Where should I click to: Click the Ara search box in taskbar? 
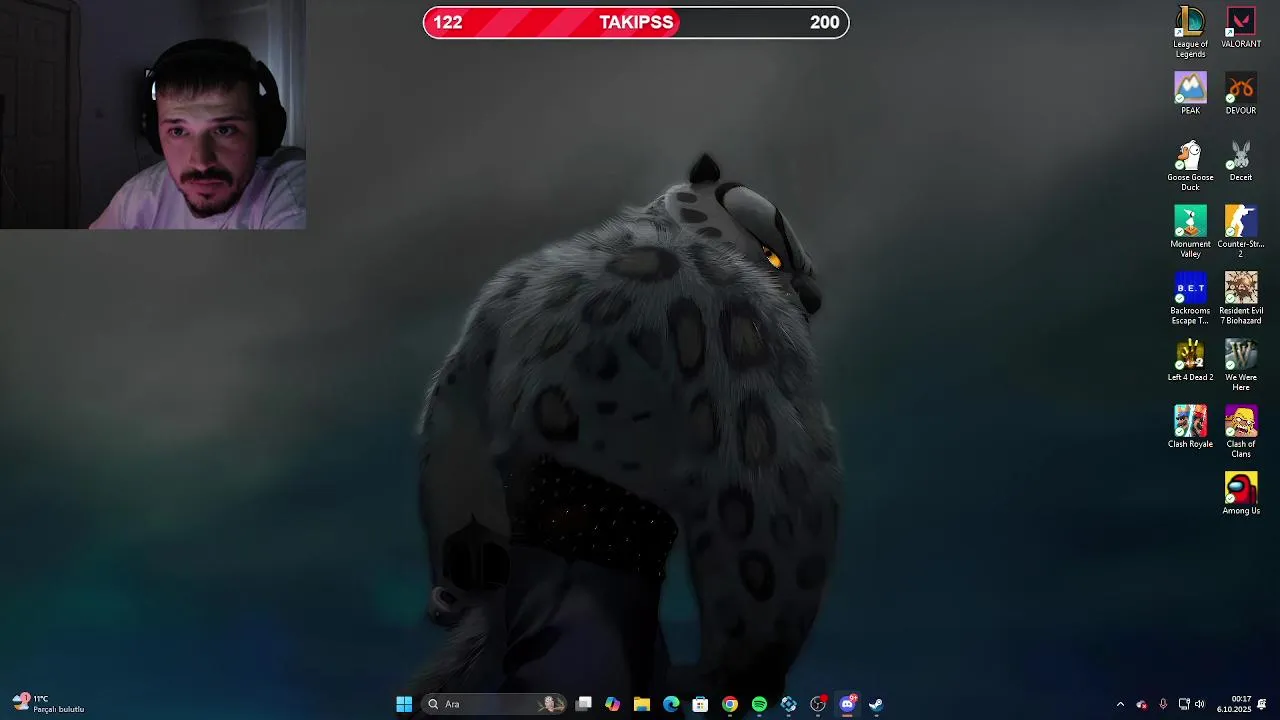pos(493,704)
